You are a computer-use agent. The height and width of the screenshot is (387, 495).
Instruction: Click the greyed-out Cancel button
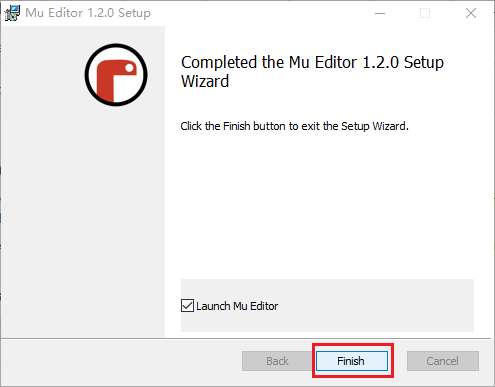(x=443, y=361)
